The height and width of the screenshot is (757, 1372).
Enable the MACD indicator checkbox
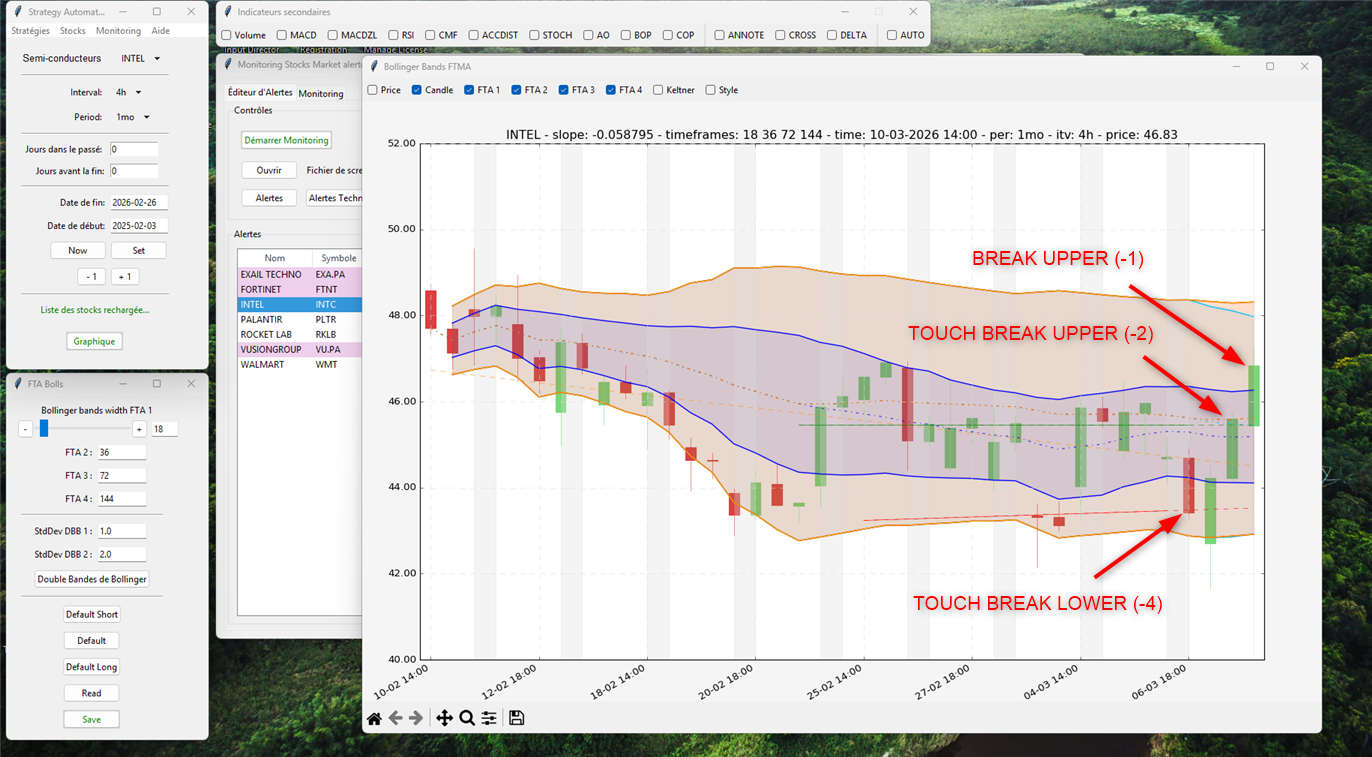tap(282, 35)
